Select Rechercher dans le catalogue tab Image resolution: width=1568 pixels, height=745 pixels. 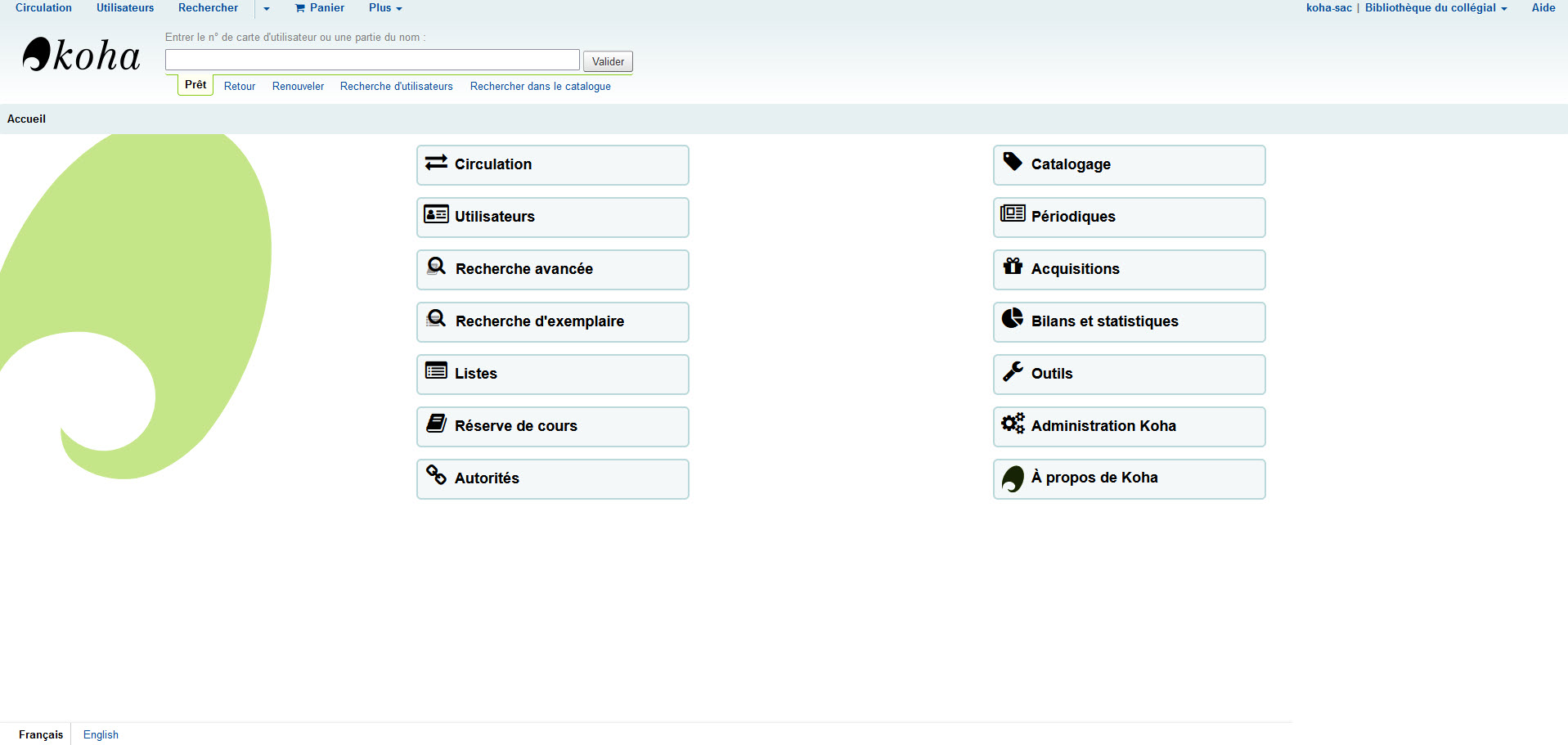tap(541, 87)
